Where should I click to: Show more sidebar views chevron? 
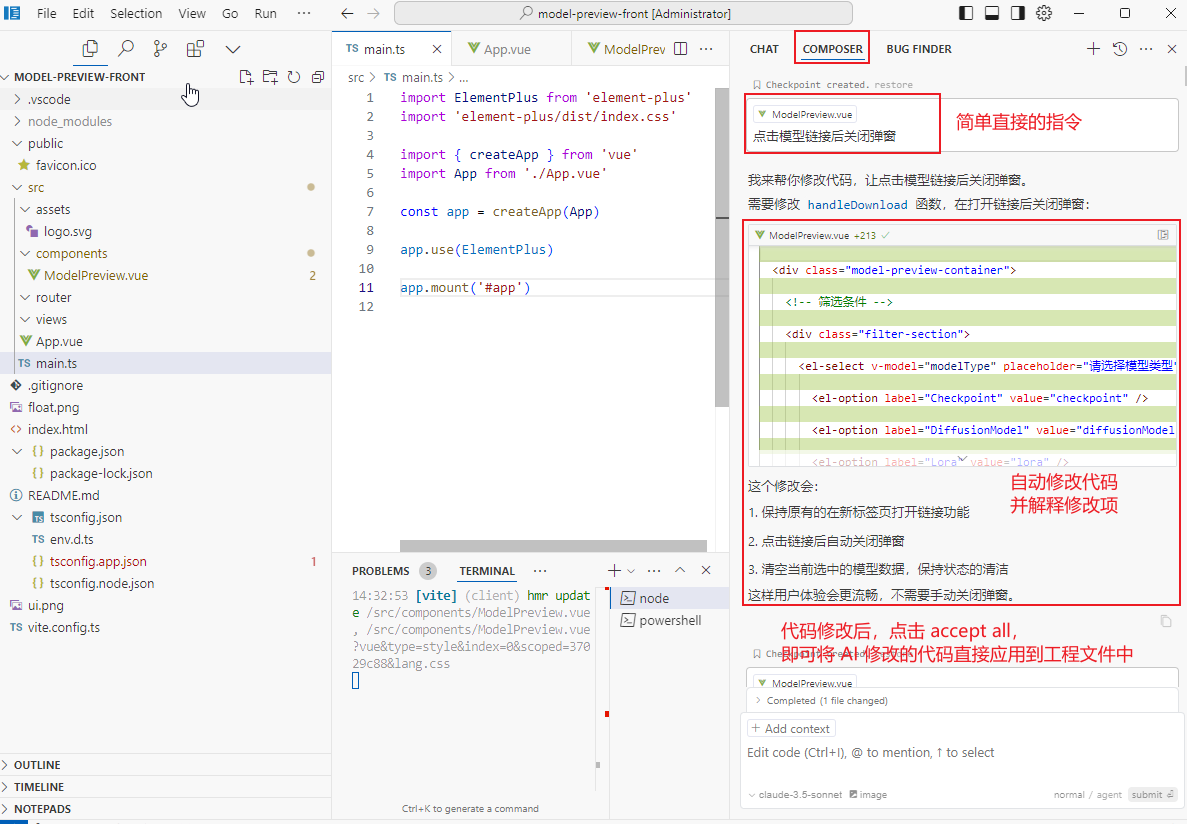[x=233, y=49]
